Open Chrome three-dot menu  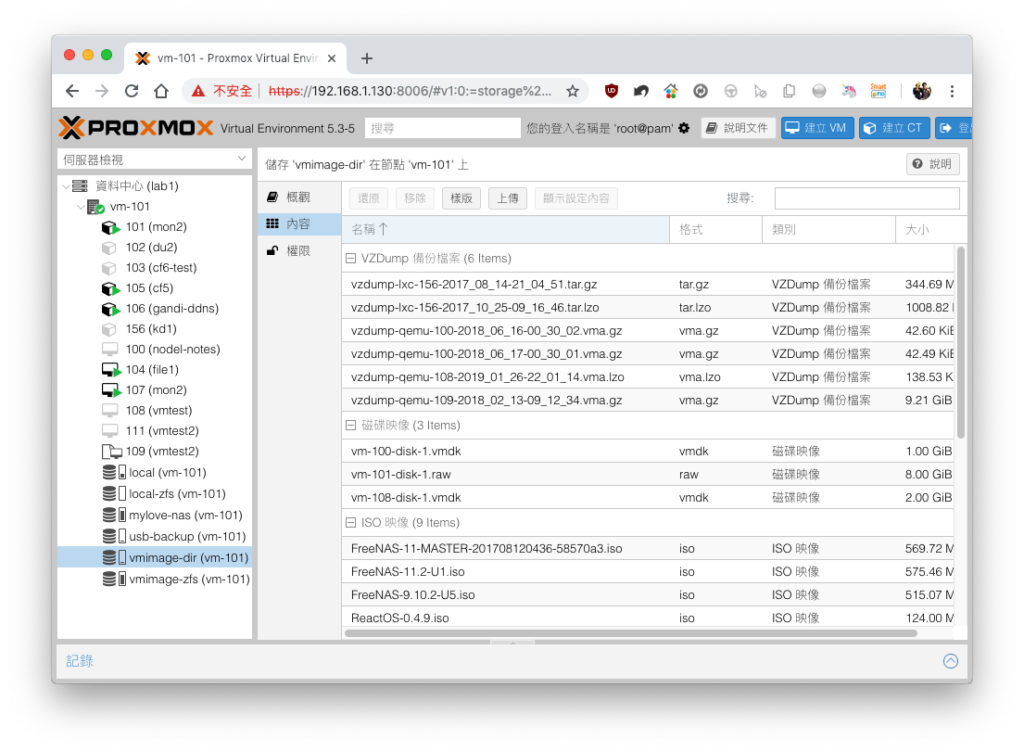pos(952,91)
